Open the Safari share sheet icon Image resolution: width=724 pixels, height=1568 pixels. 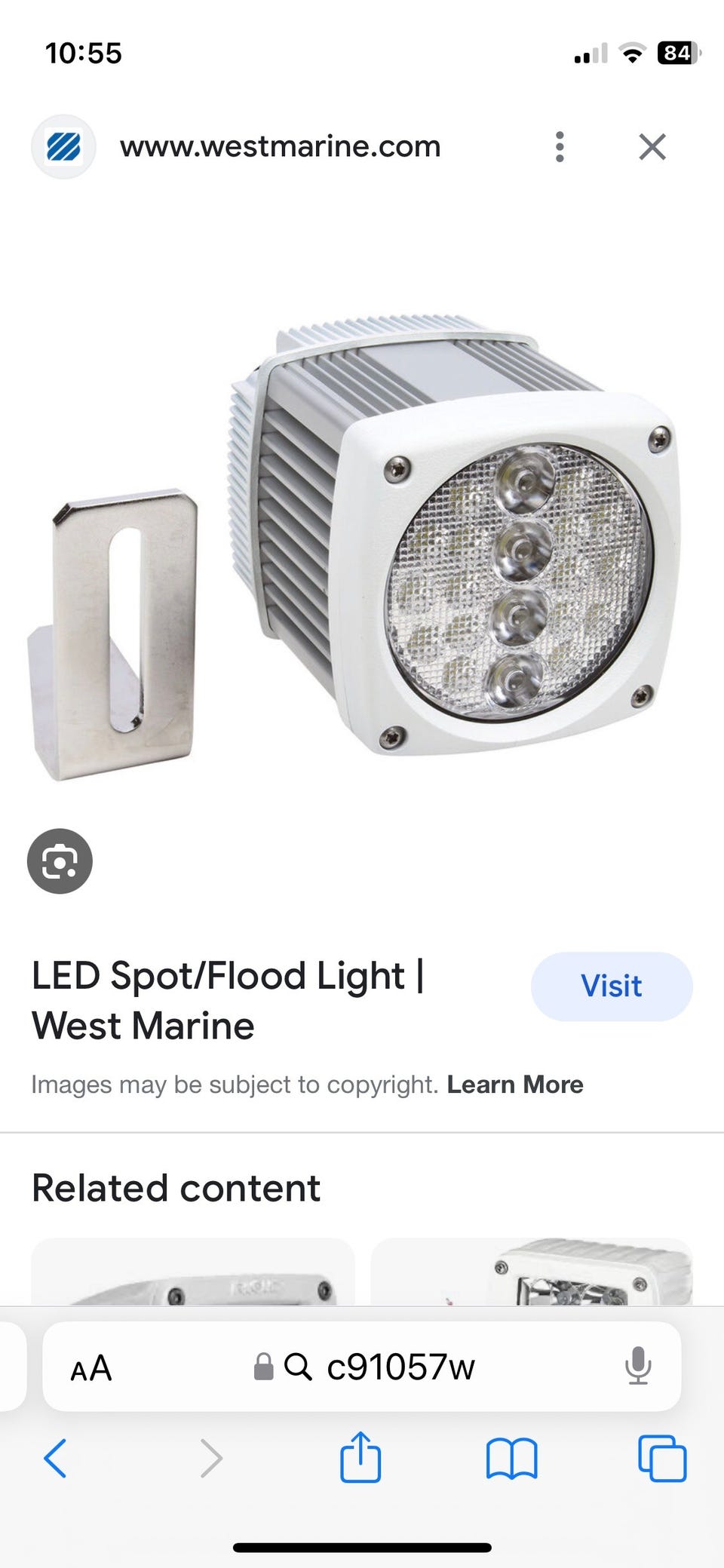360,1456
